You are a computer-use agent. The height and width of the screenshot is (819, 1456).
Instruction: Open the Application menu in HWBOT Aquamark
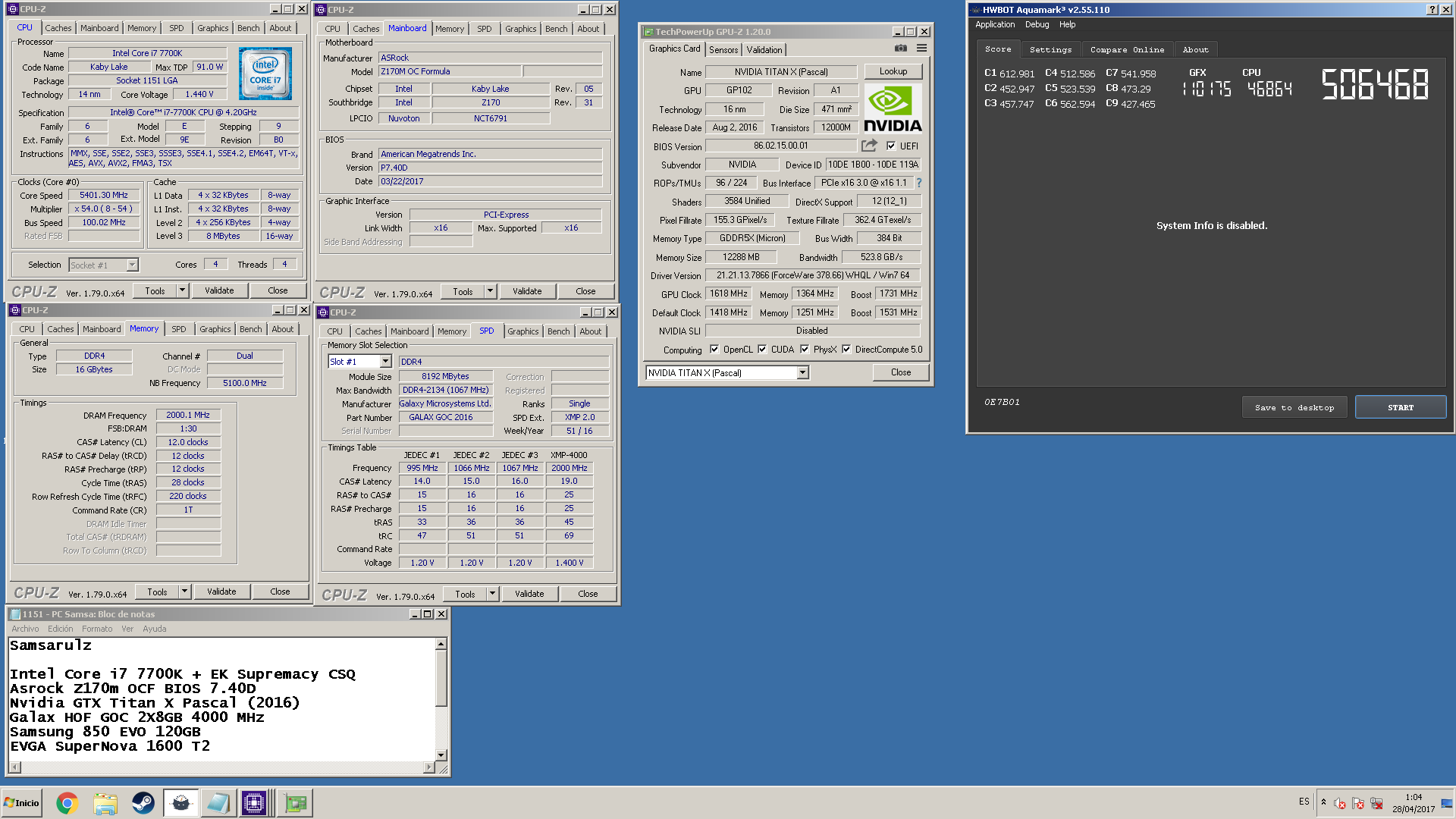(995, 24)
